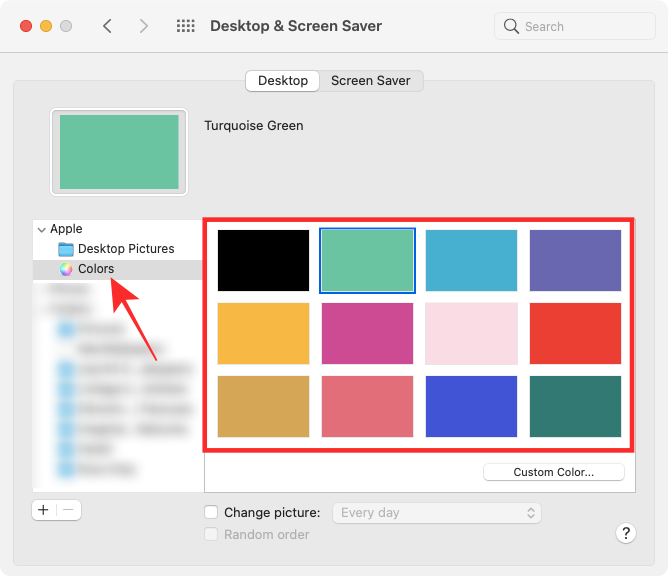Click the Desktop Pictures folder icon
Viewport: 668px width, 576px height.
click(x=66, y=249)
